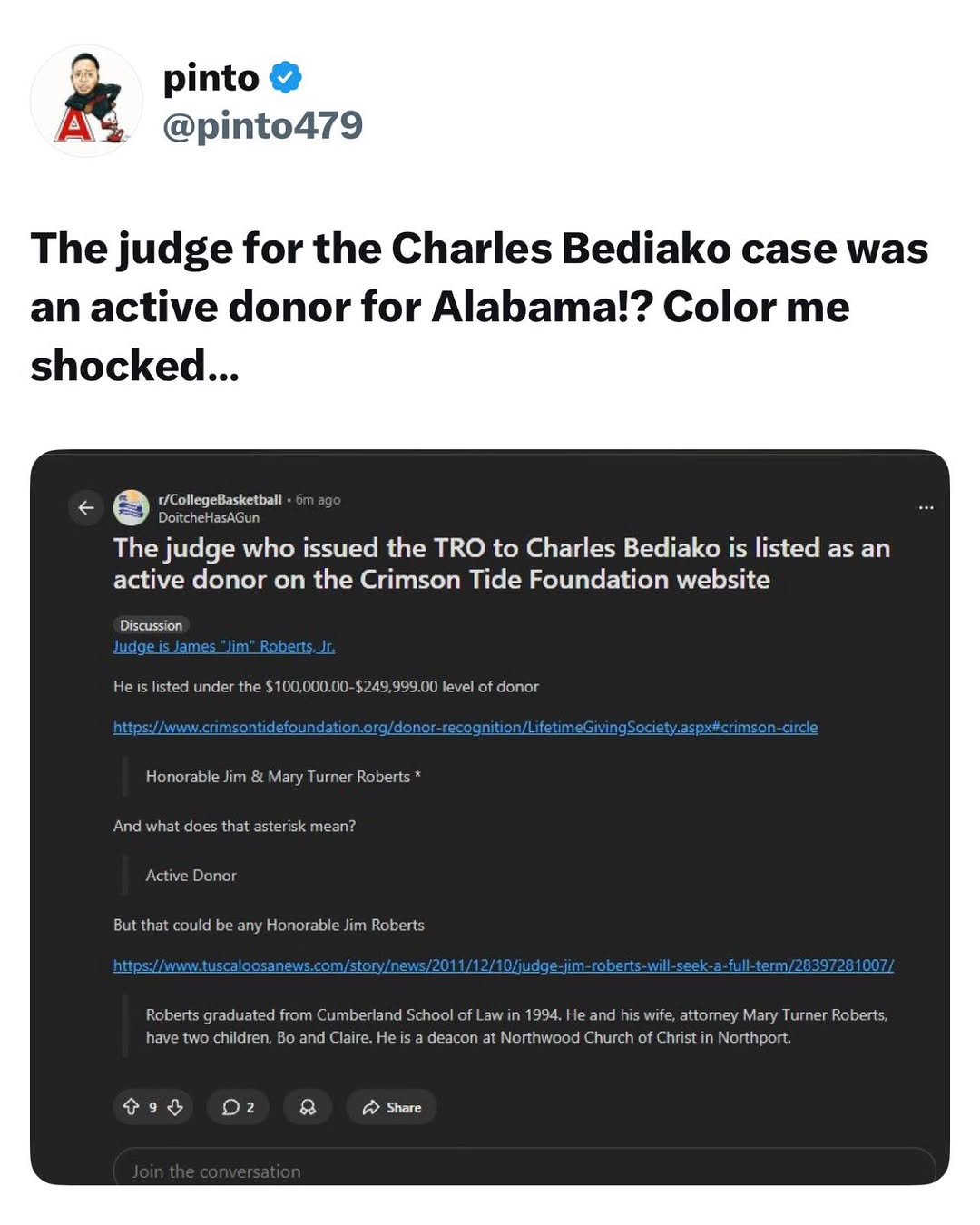Open the r/CollegeBasketball subreddit link
Image resolution: width=980 pixels, height=1225 pixels.
tap(220, 499)
